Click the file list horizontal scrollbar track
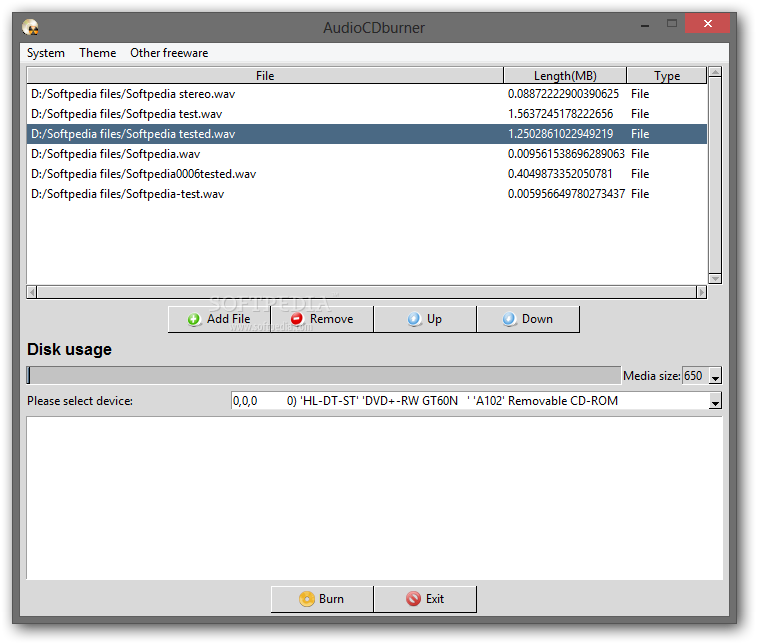 click(x=367, y=292)
